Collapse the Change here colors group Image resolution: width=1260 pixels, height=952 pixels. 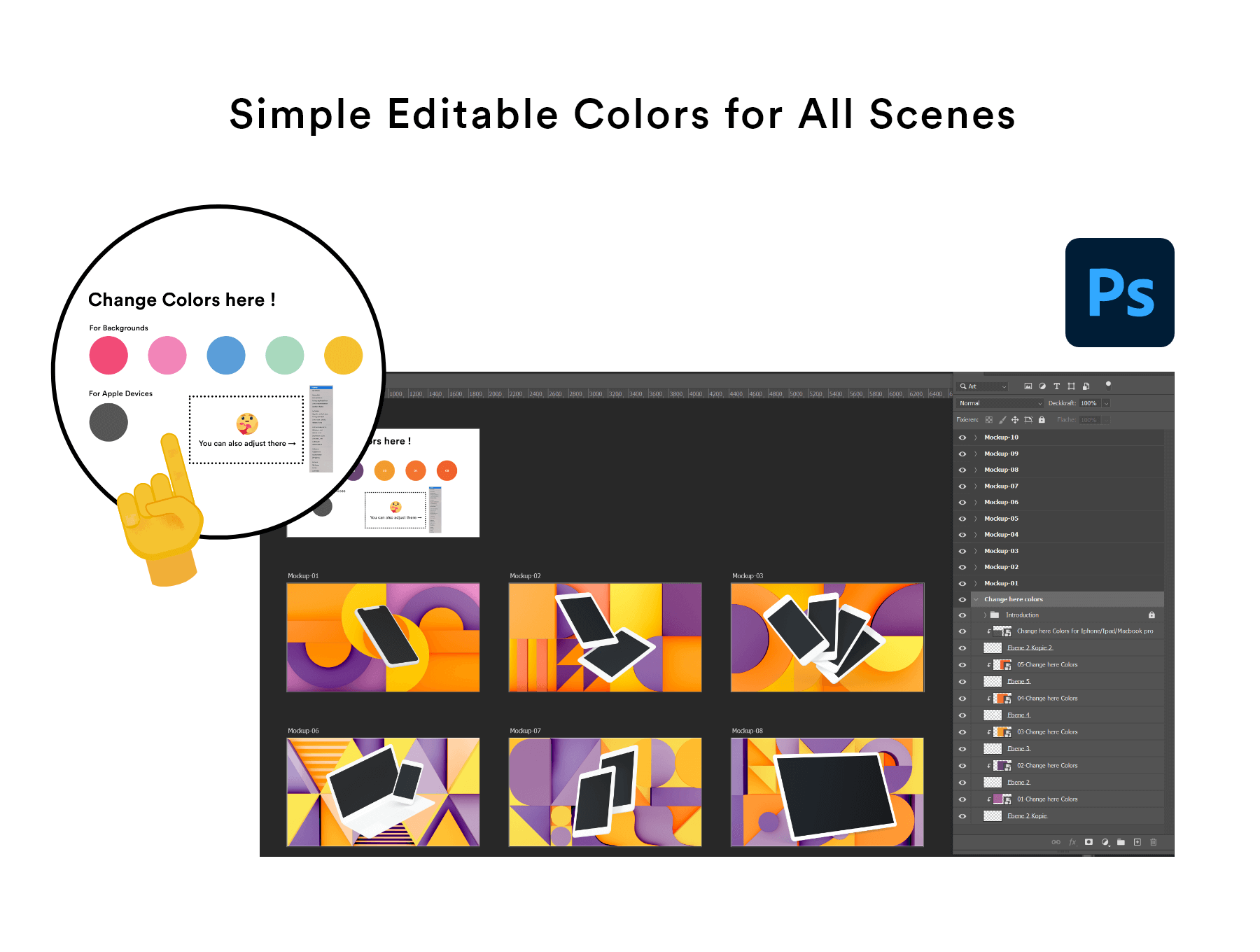coord(976,599)
